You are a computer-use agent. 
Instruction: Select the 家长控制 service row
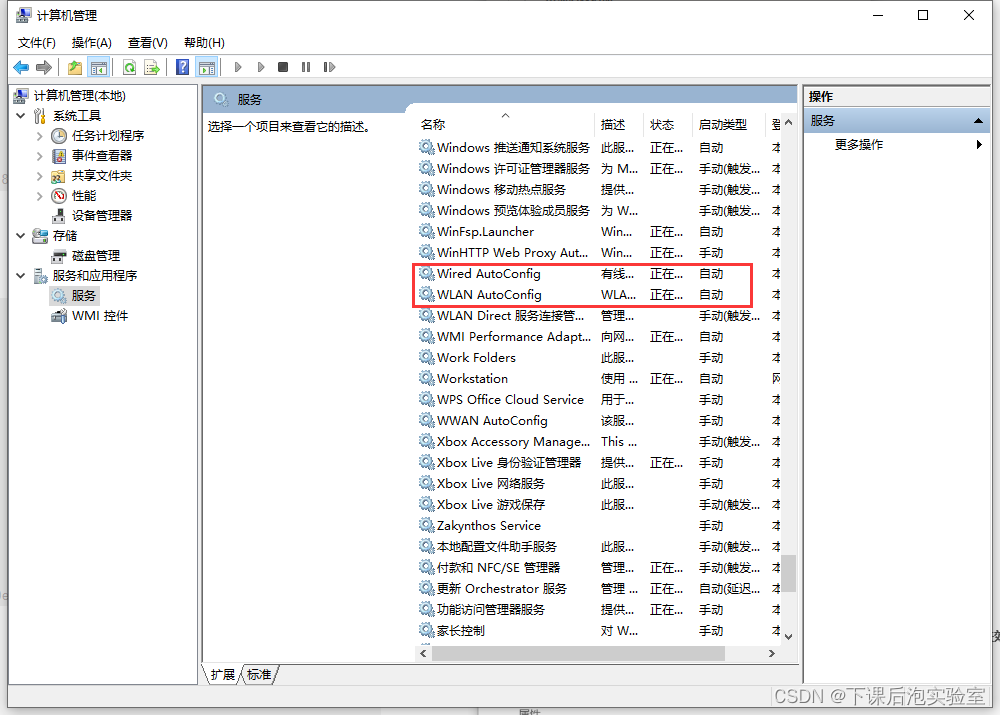click(599, 630)
